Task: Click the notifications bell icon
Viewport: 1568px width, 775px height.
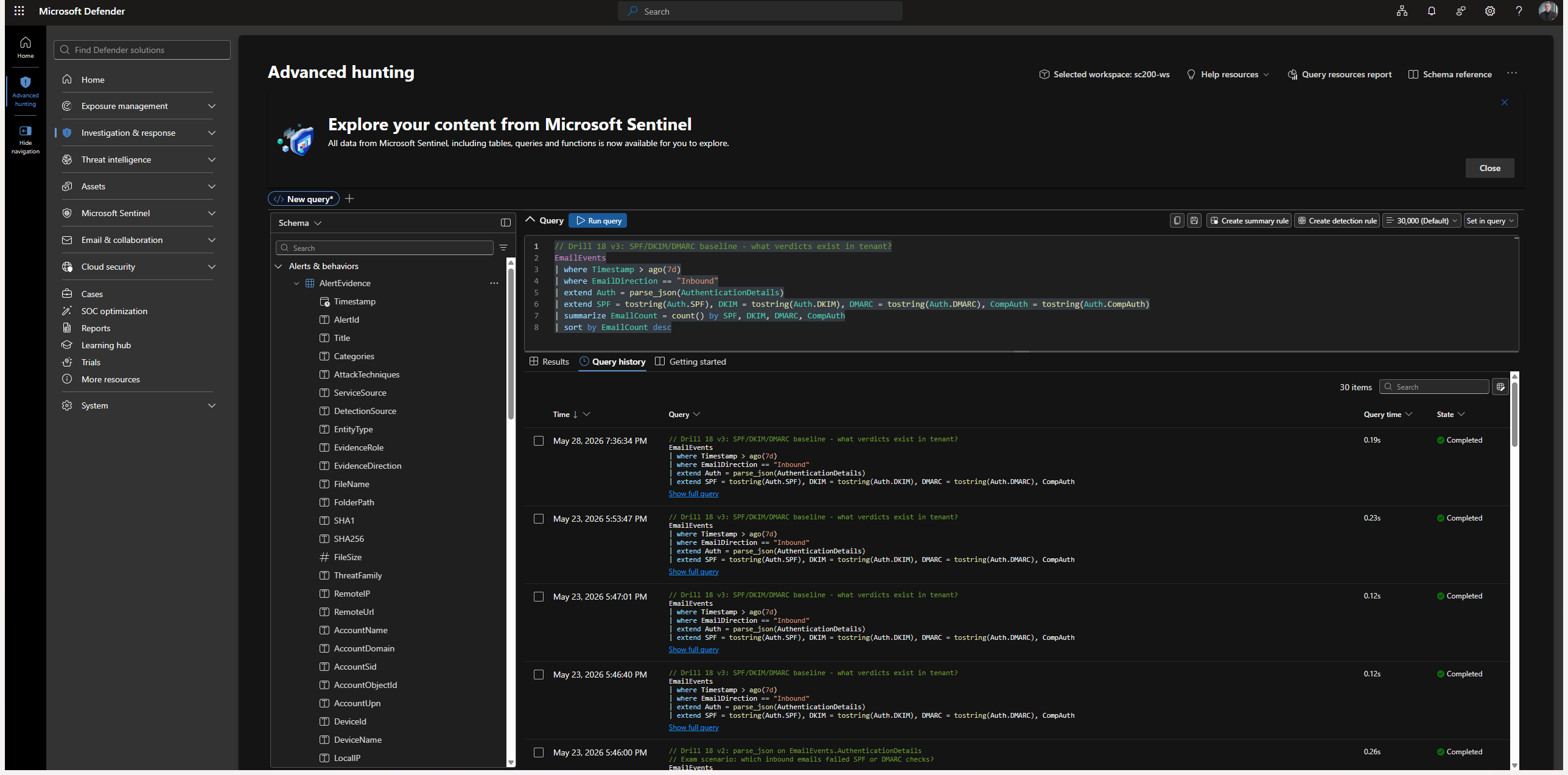Action: pyautogui.click(x=1431, y=11)
